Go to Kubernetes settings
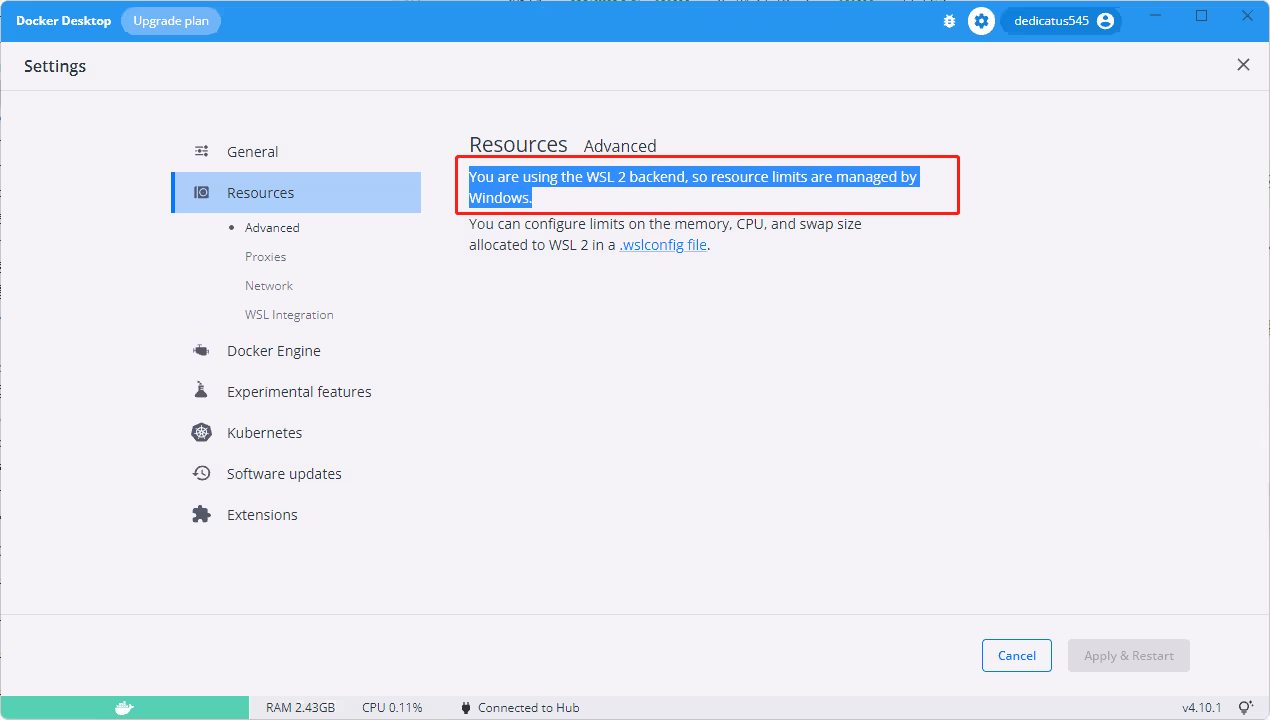This screenshot has height=720, width=1270. (x=296, y=433)
